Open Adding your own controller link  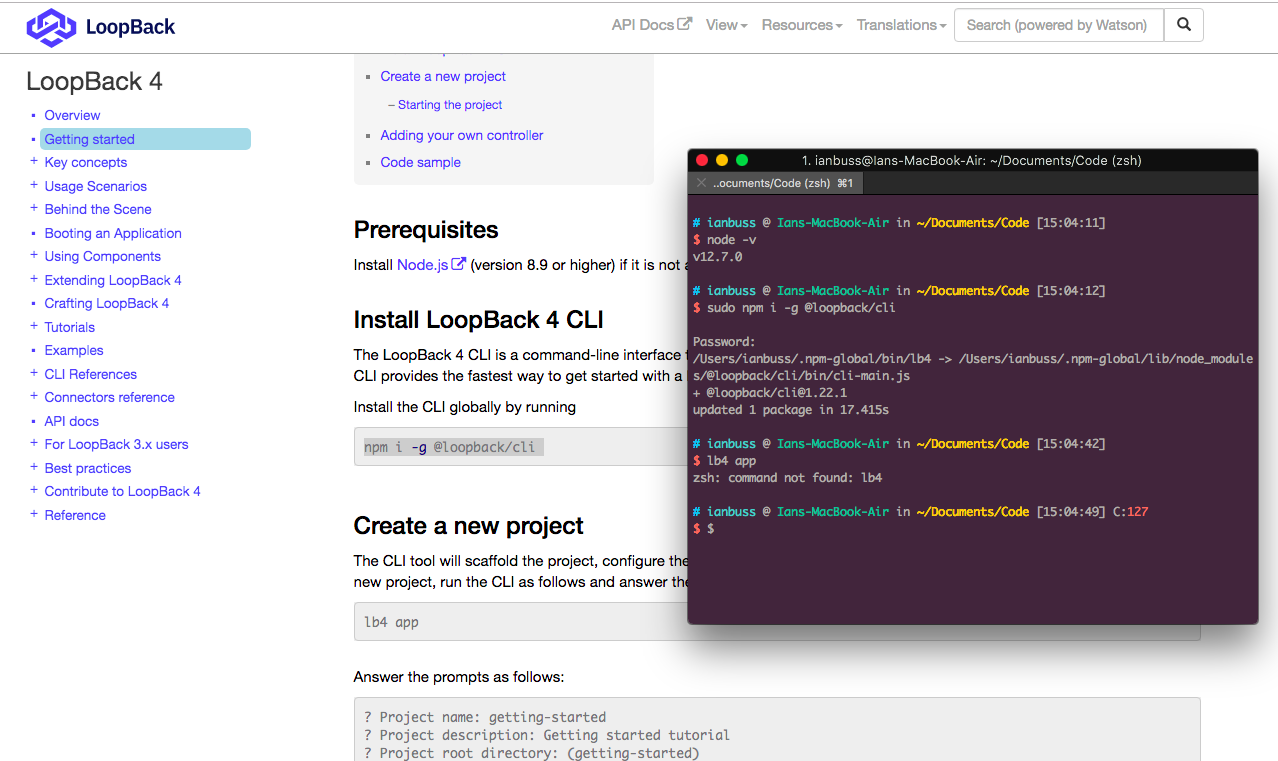pos(461,135)
